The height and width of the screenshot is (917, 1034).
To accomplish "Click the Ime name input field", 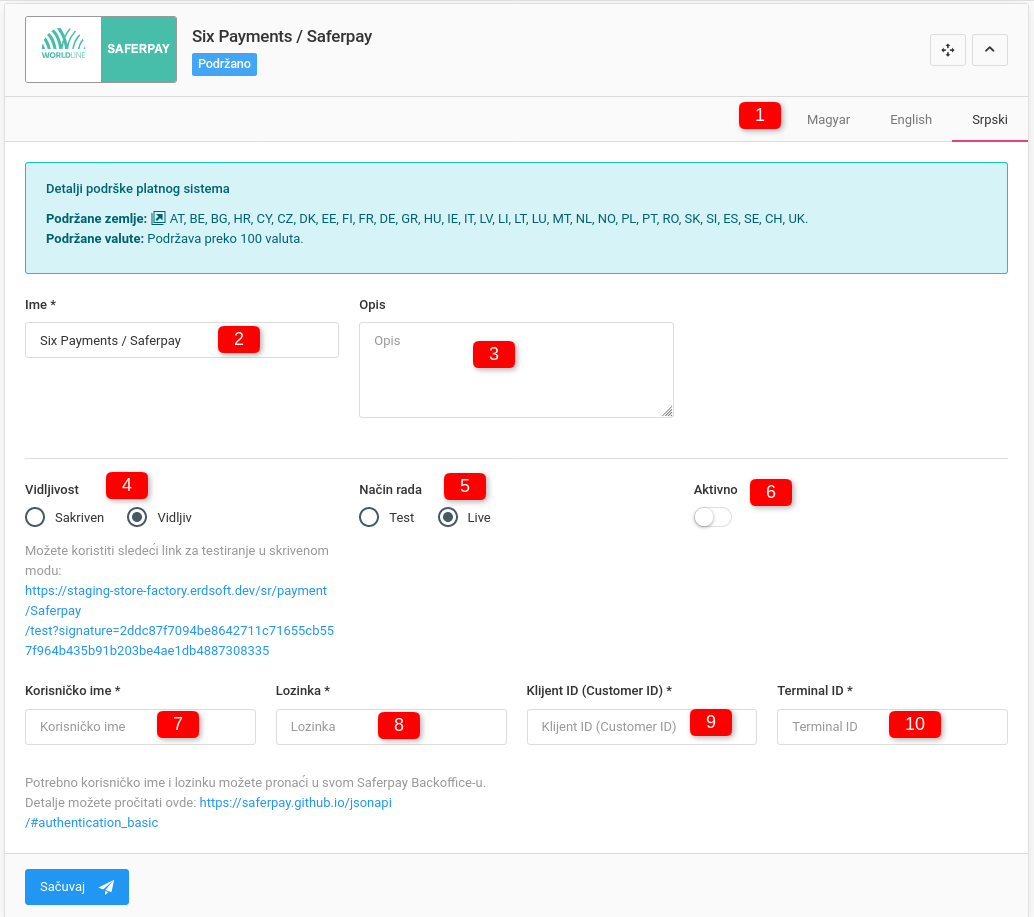I will (x=120, y=341).
